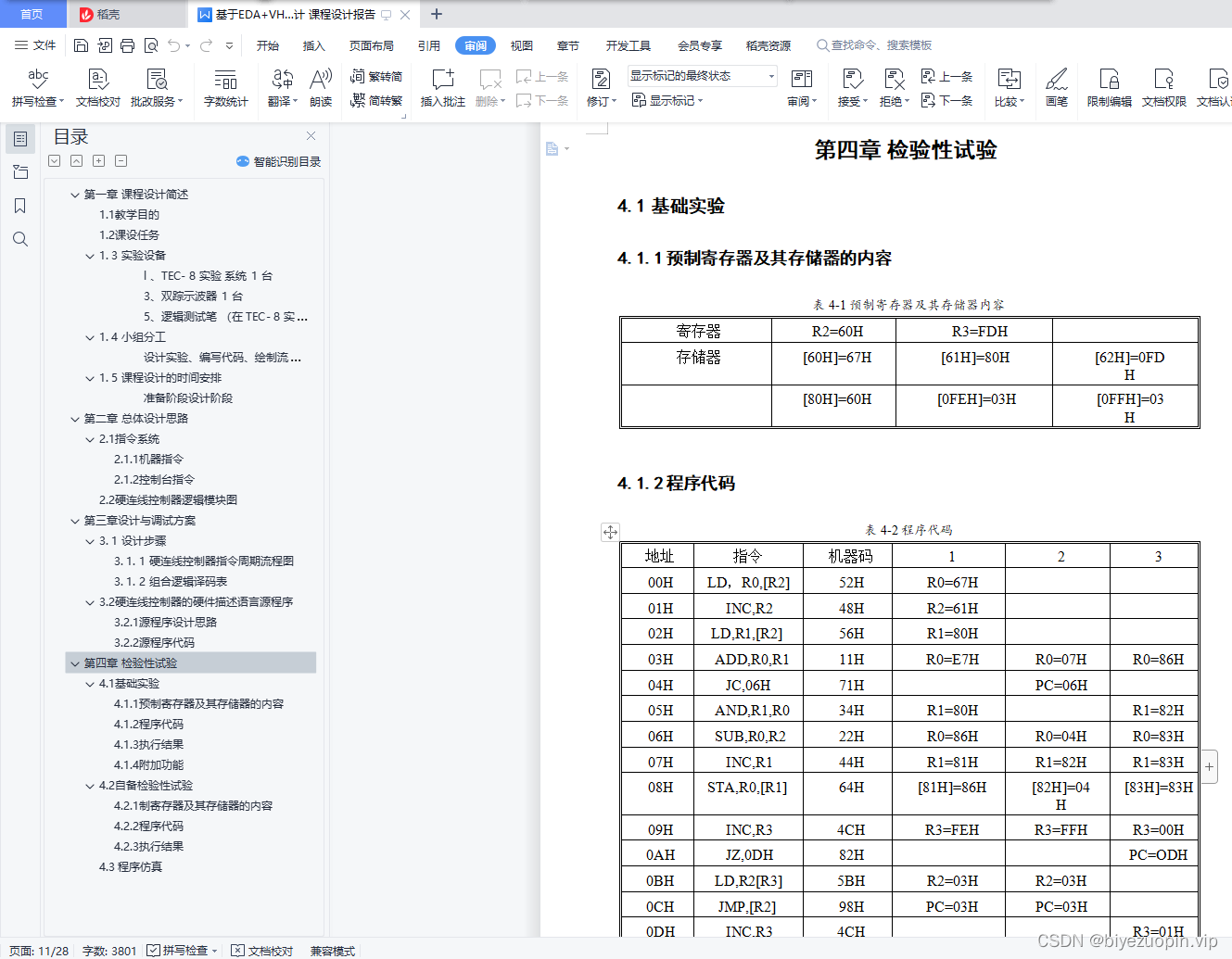Image resolution: width=1232 pixels, height=959 pixels.
Task: Insert a comment with 插入批注
Action: pos(443,87)
